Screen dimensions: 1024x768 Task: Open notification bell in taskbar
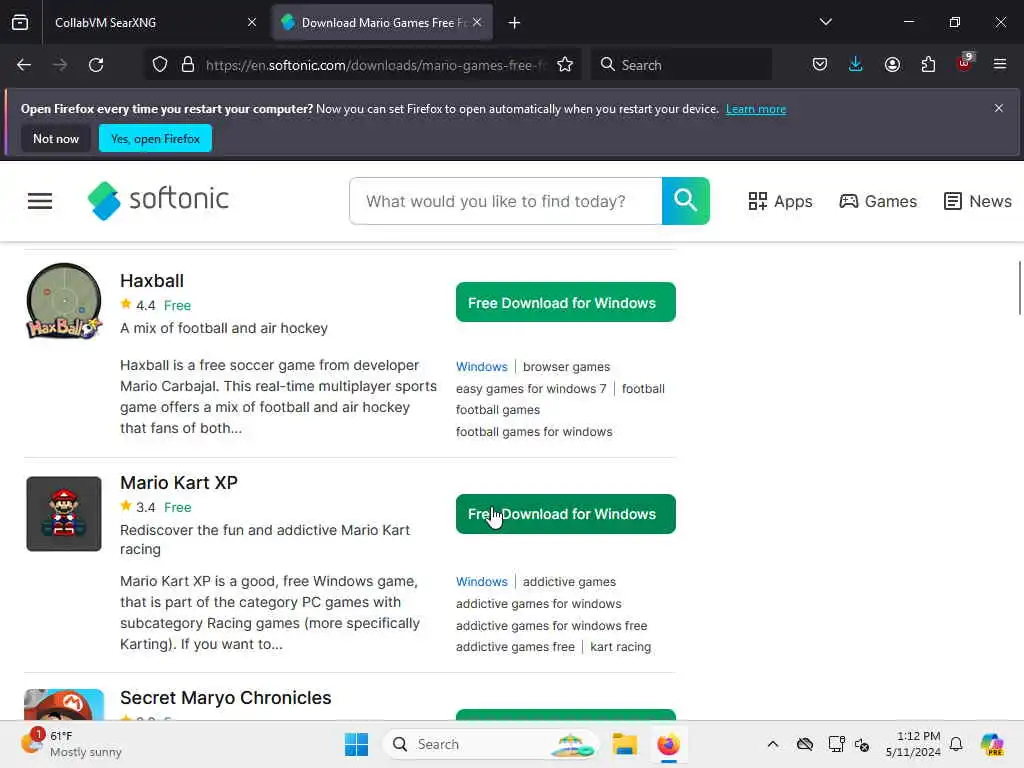coord(956,744)
